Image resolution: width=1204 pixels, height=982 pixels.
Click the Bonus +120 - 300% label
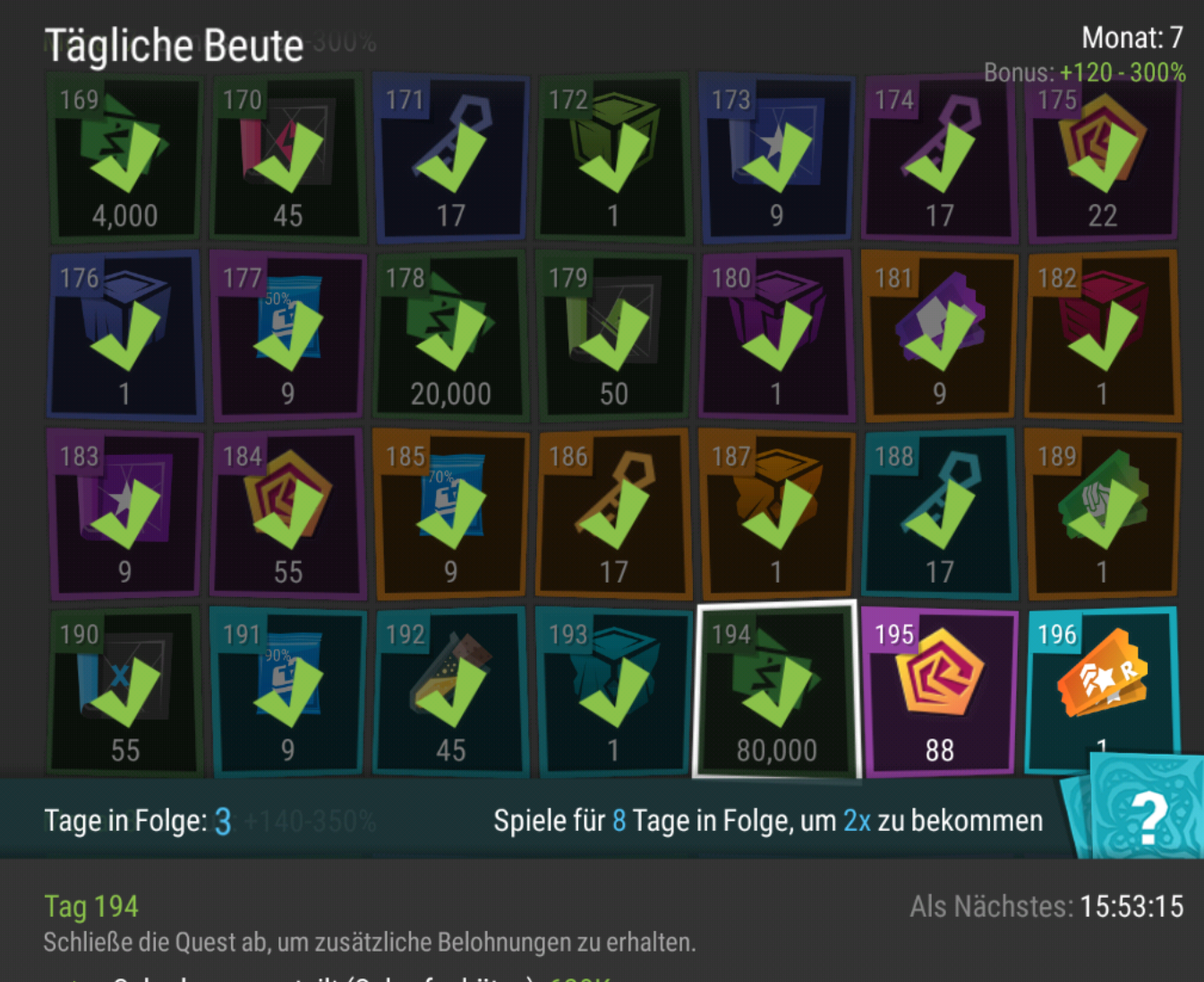1084,73
